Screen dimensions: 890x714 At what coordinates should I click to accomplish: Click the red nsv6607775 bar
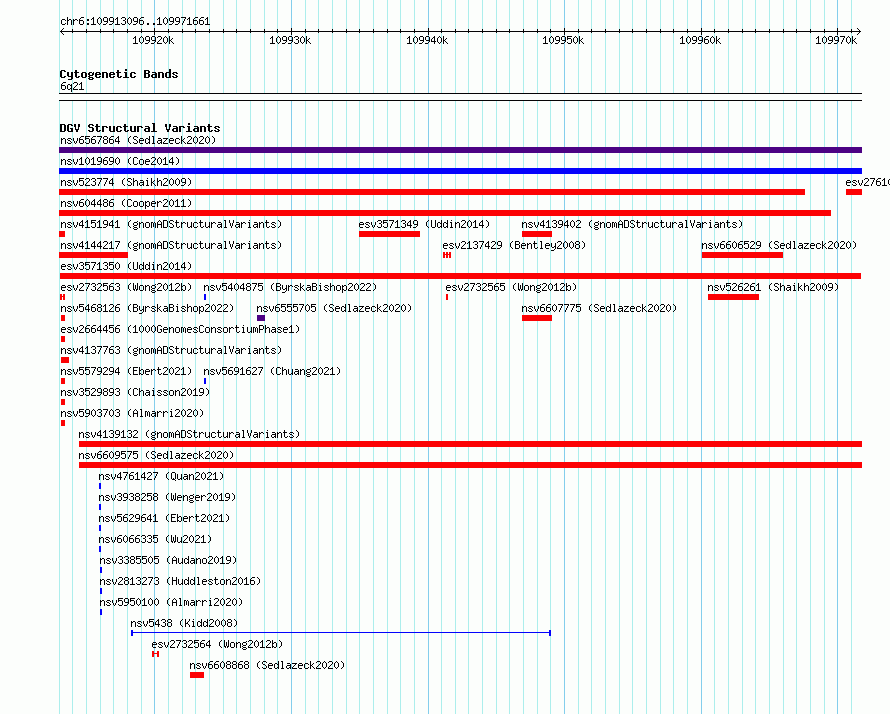click(x=537, y=318)
